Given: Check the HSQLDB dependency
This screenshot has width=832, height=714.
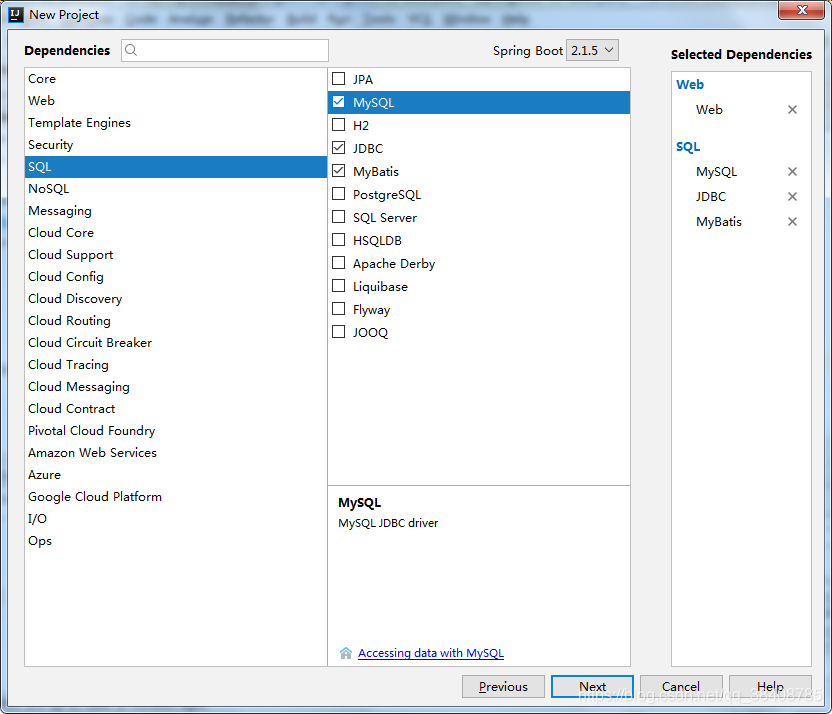Looking at the screenshot, I should pyautogui.click(x=339, y=240).
